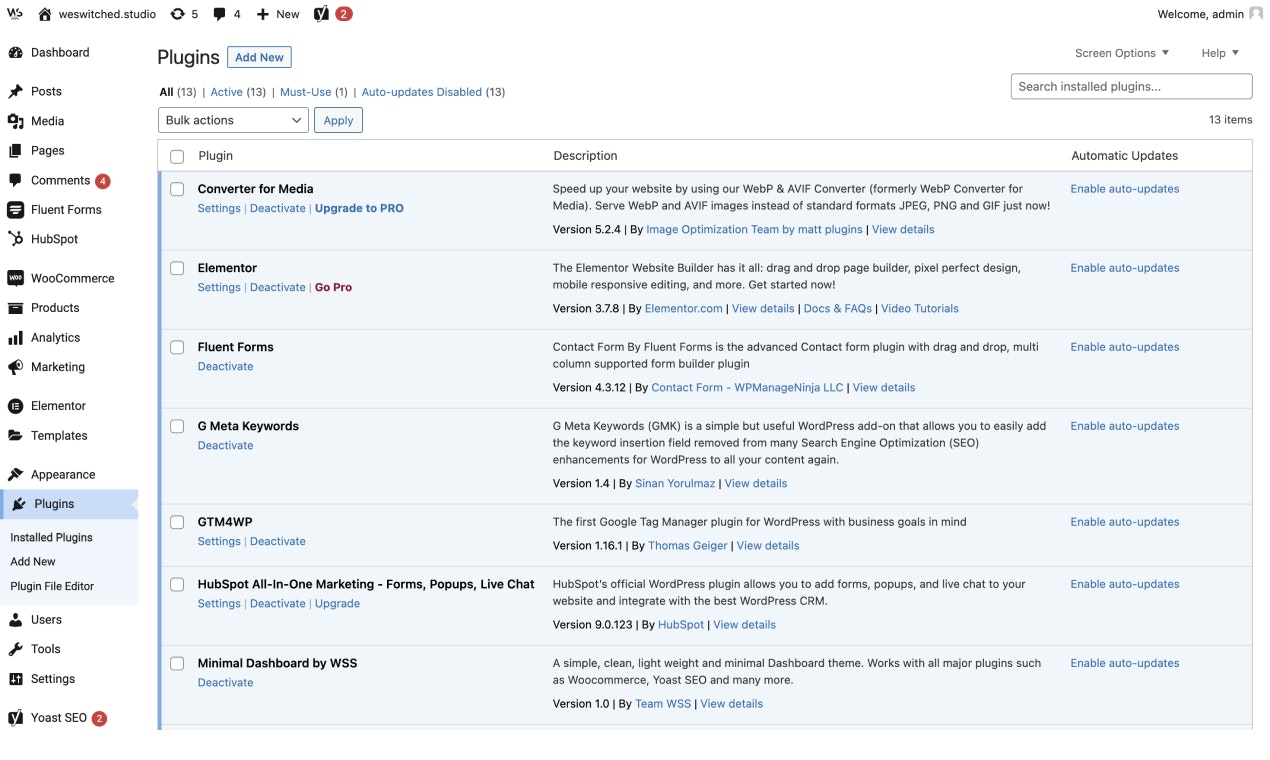Click the Posts pin icon
Screen dimensions: 1270x760
point(15,91)
